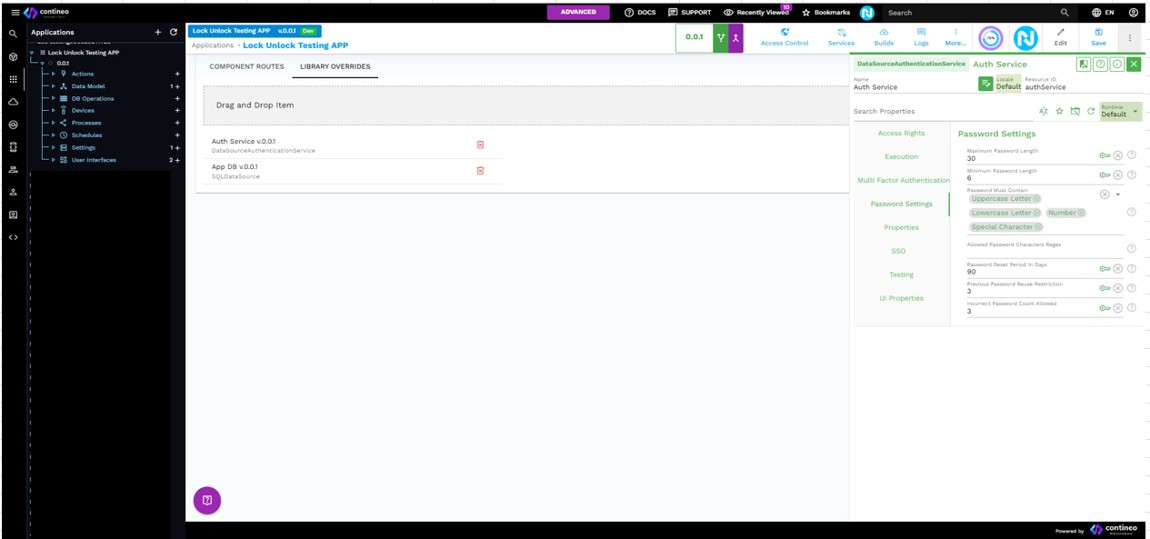Screen dimensions: 1150x539
Task: Click the circular progress indicator in toolbar
Action: point(990,38)
